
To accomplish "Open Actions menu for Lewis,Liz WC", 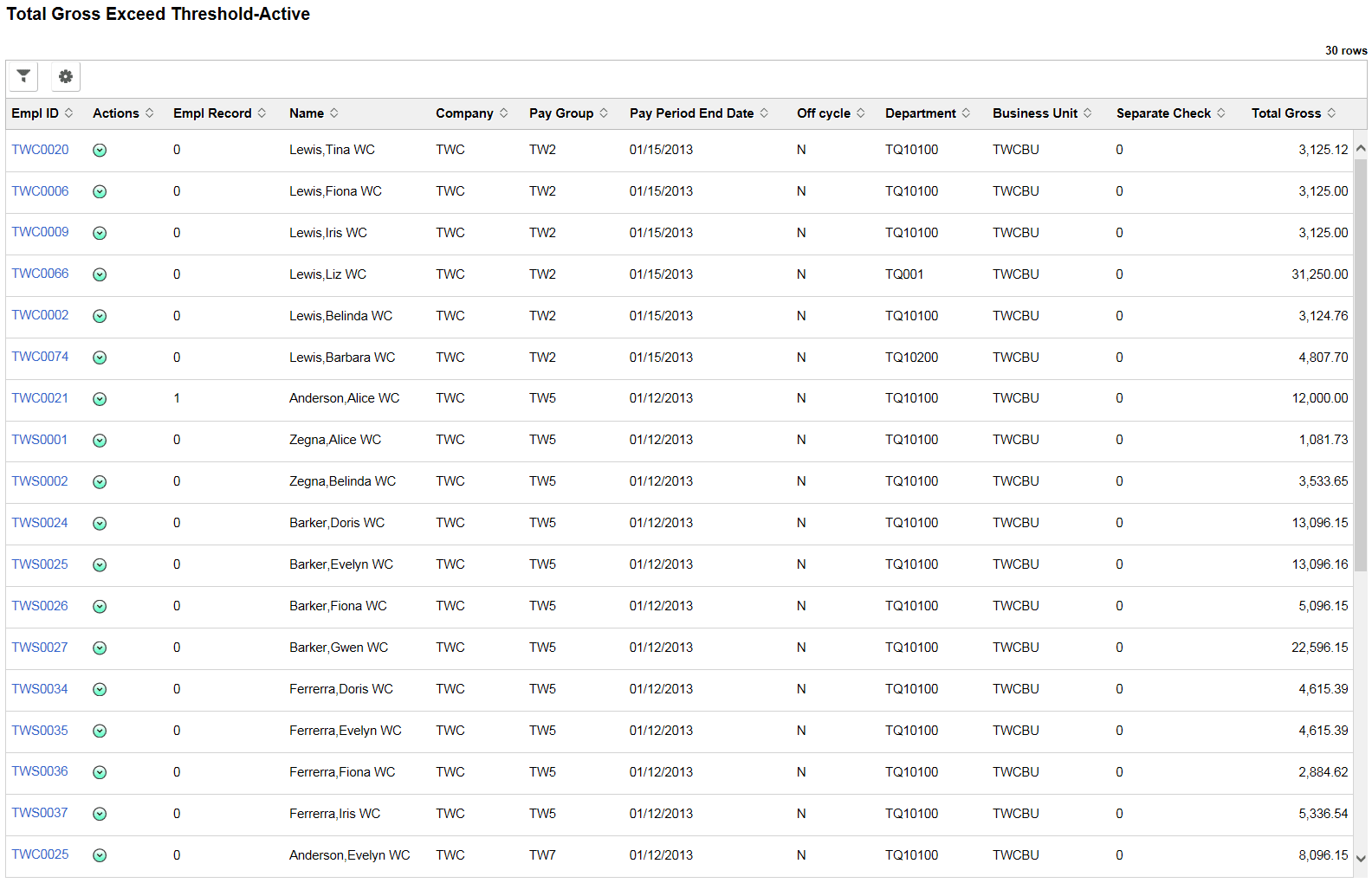I will click(100, 274).
